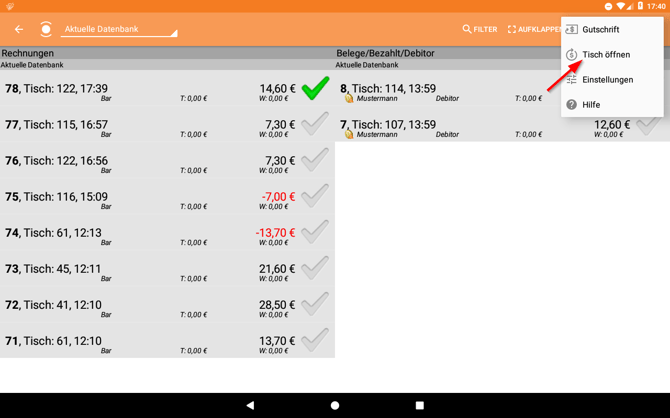Click the Mustermann debtor icon on receipt 8

tap(349, 99)
